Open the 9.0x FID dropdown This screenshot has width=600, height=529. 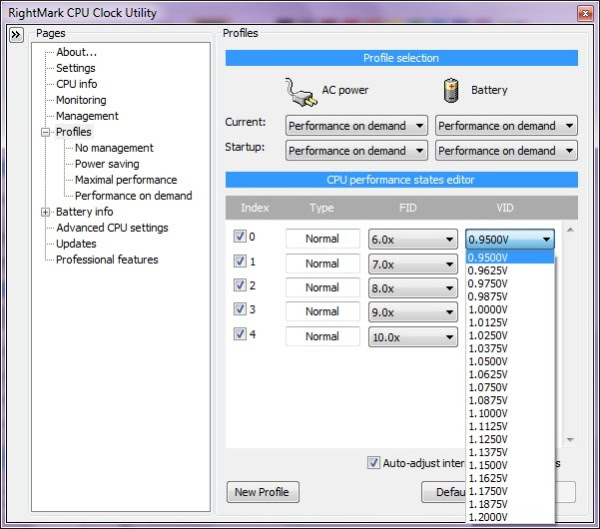pyautogui.click(x=413, y=312)
